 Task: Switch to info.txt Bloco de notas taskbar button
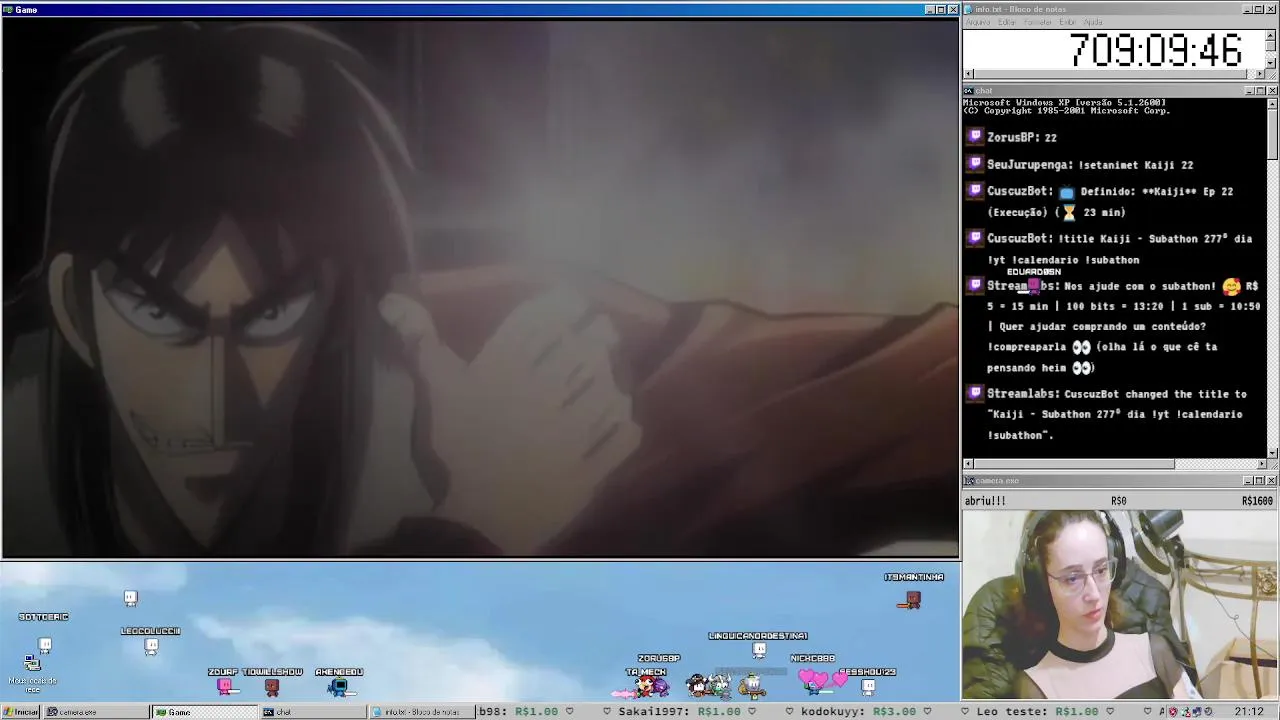pyautogui.click(x=420, y=712)
